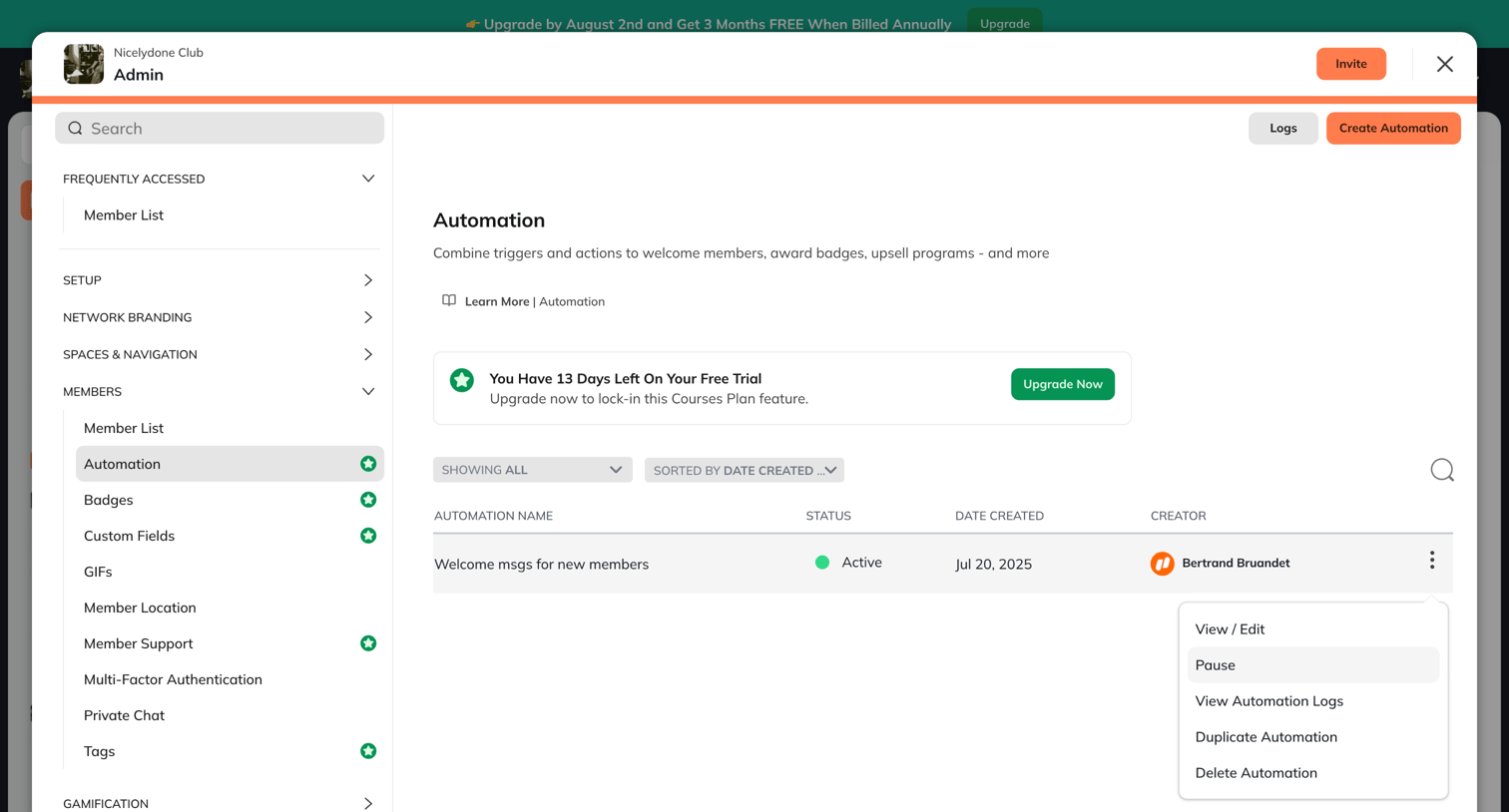Open Member Support in the sidebar
Screen dimensions: 1509x812
point(138,643)
